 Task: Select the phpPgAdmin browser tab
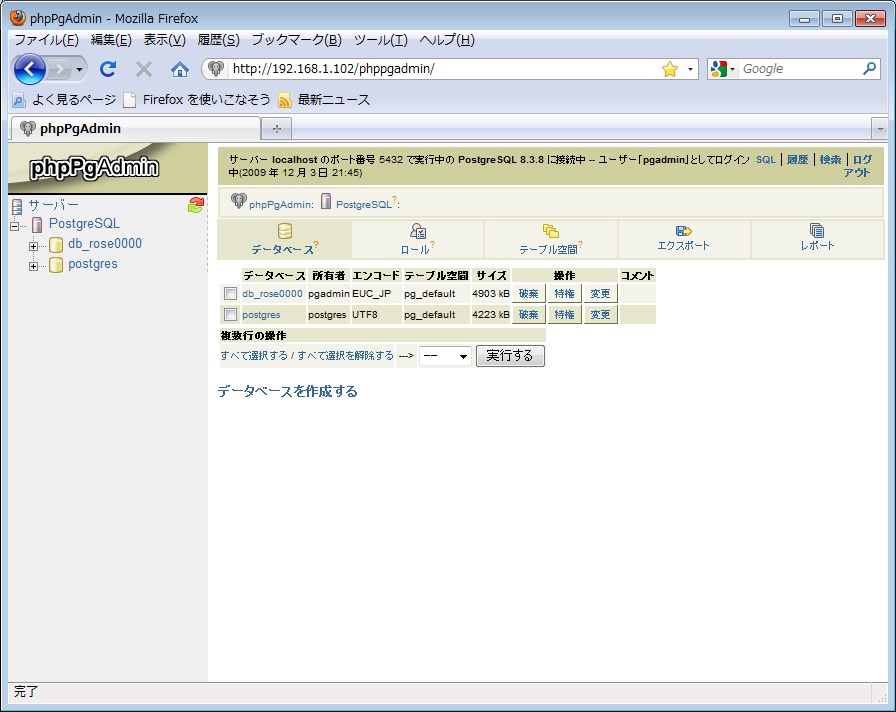pos(135,129)
